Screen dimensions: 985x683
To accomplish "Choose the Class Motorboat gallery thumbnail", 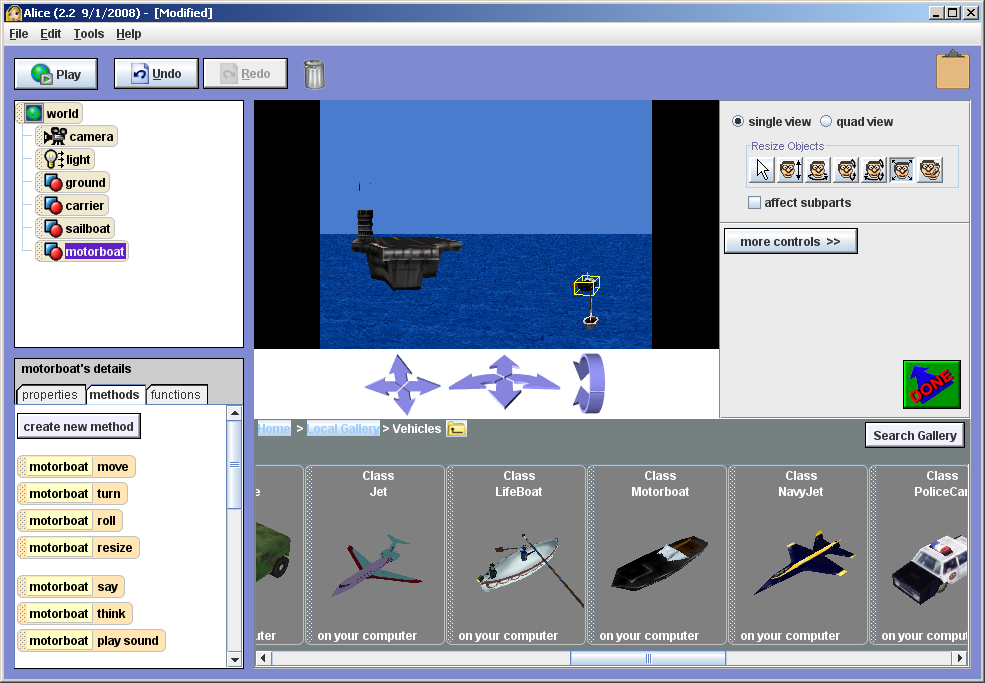I will [x=657, y=555].
